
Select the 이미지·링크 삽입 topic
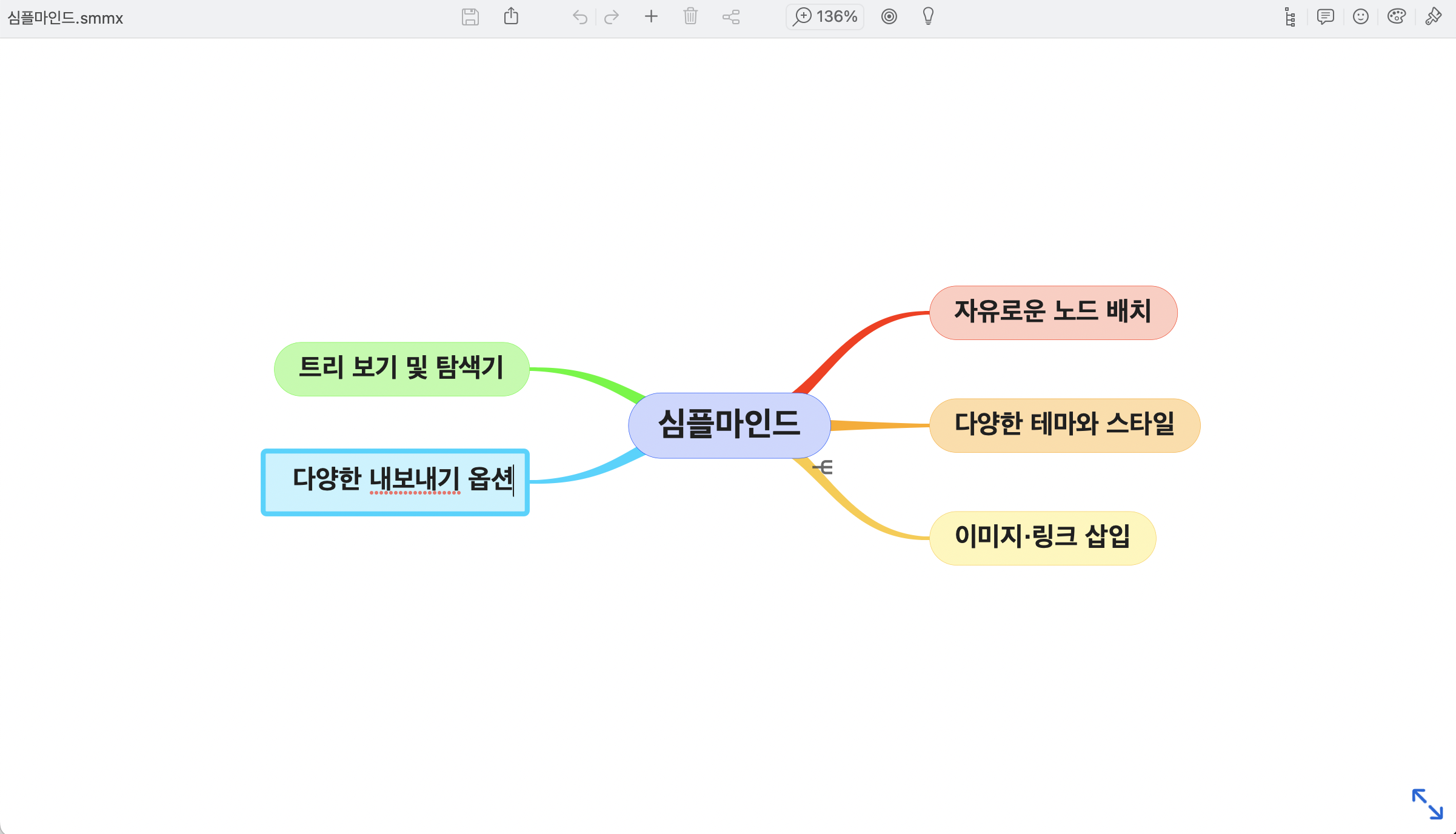pos(1043,538)
